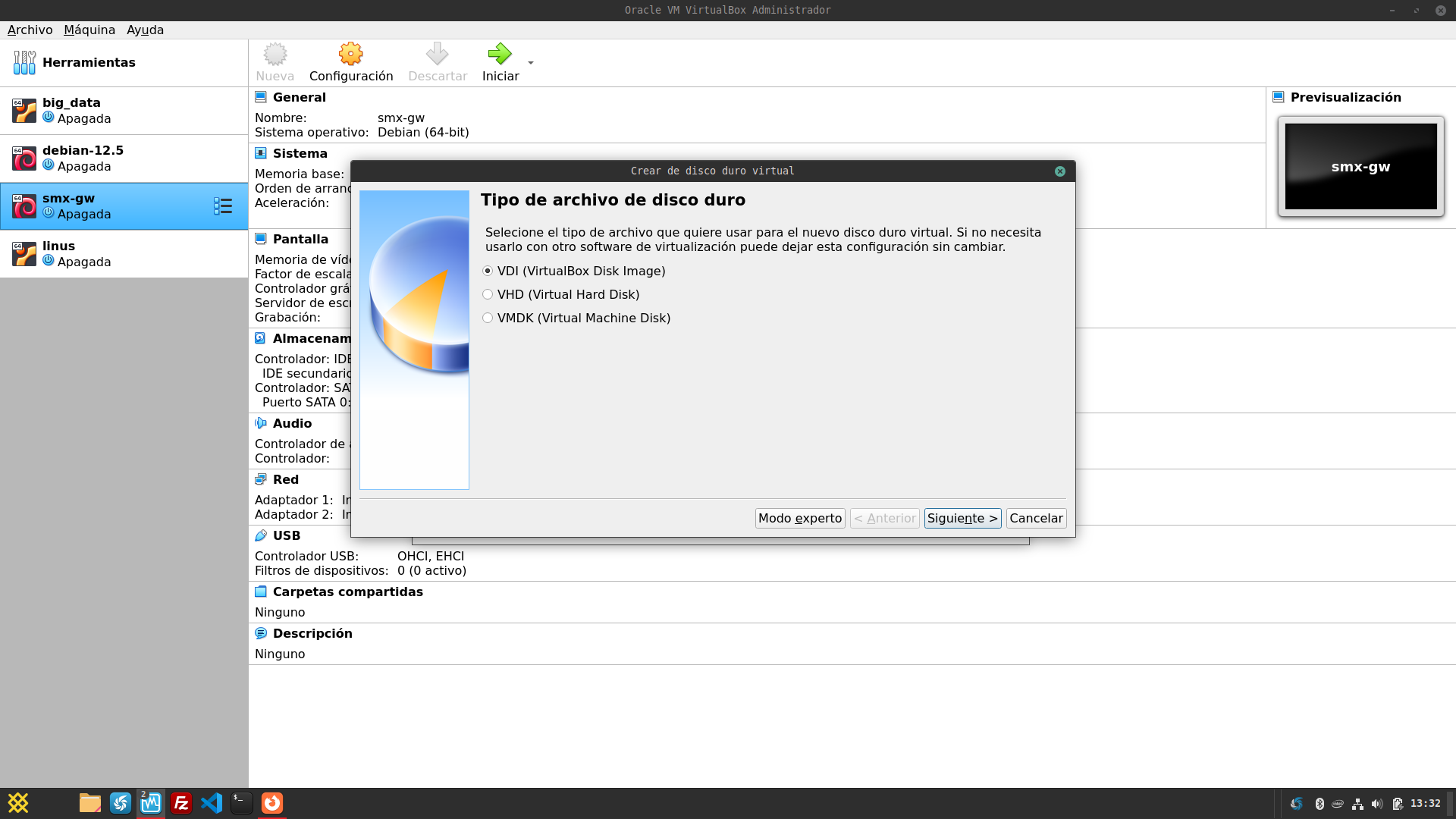Click the clock showing 13:32
1456x819 pixels.
coord(1426,804)
